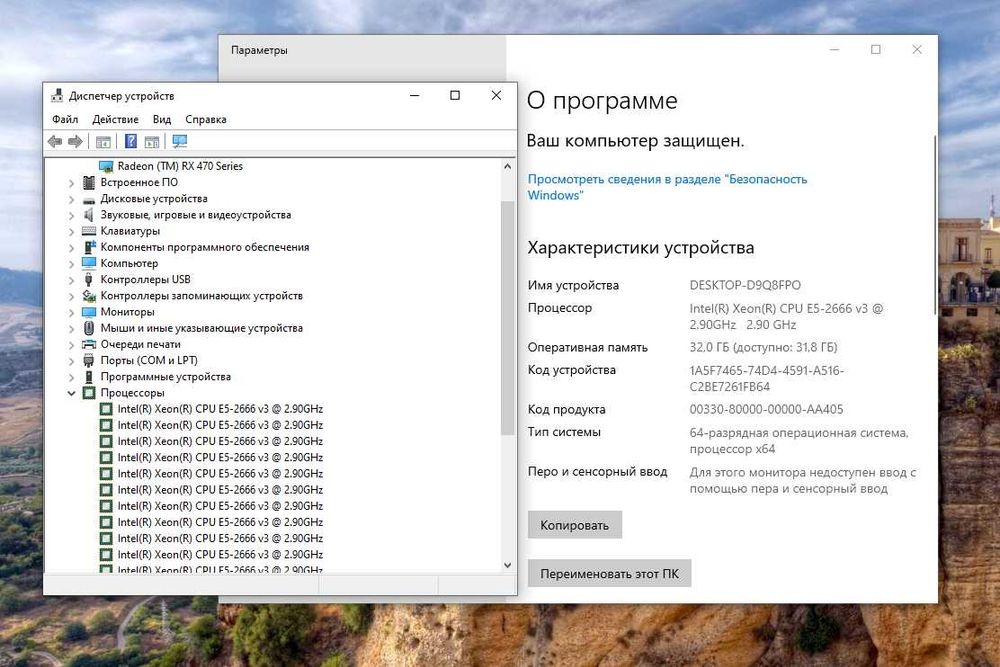This screenshot has width=1000, height=667.
Task: Expand the Мониторы node
Action: coord(71,312)
